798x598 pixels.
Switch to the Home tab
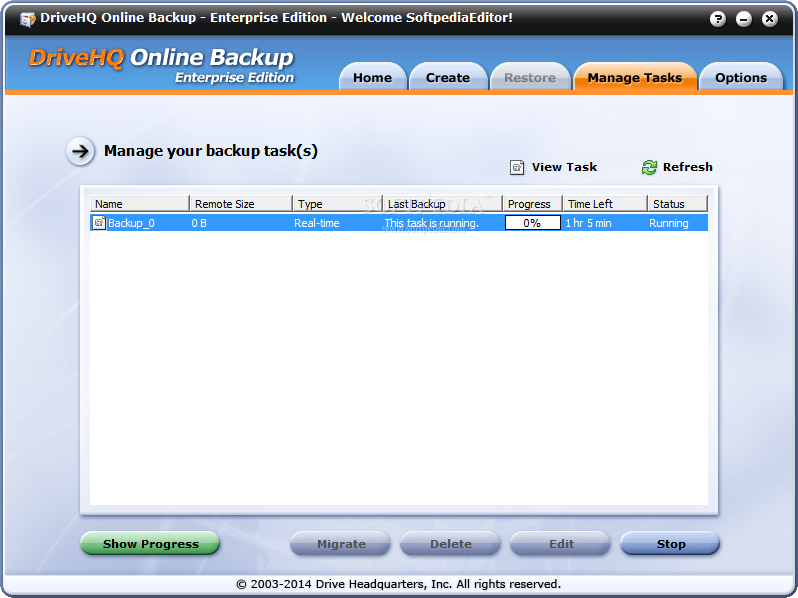click(x=373, y=77)
